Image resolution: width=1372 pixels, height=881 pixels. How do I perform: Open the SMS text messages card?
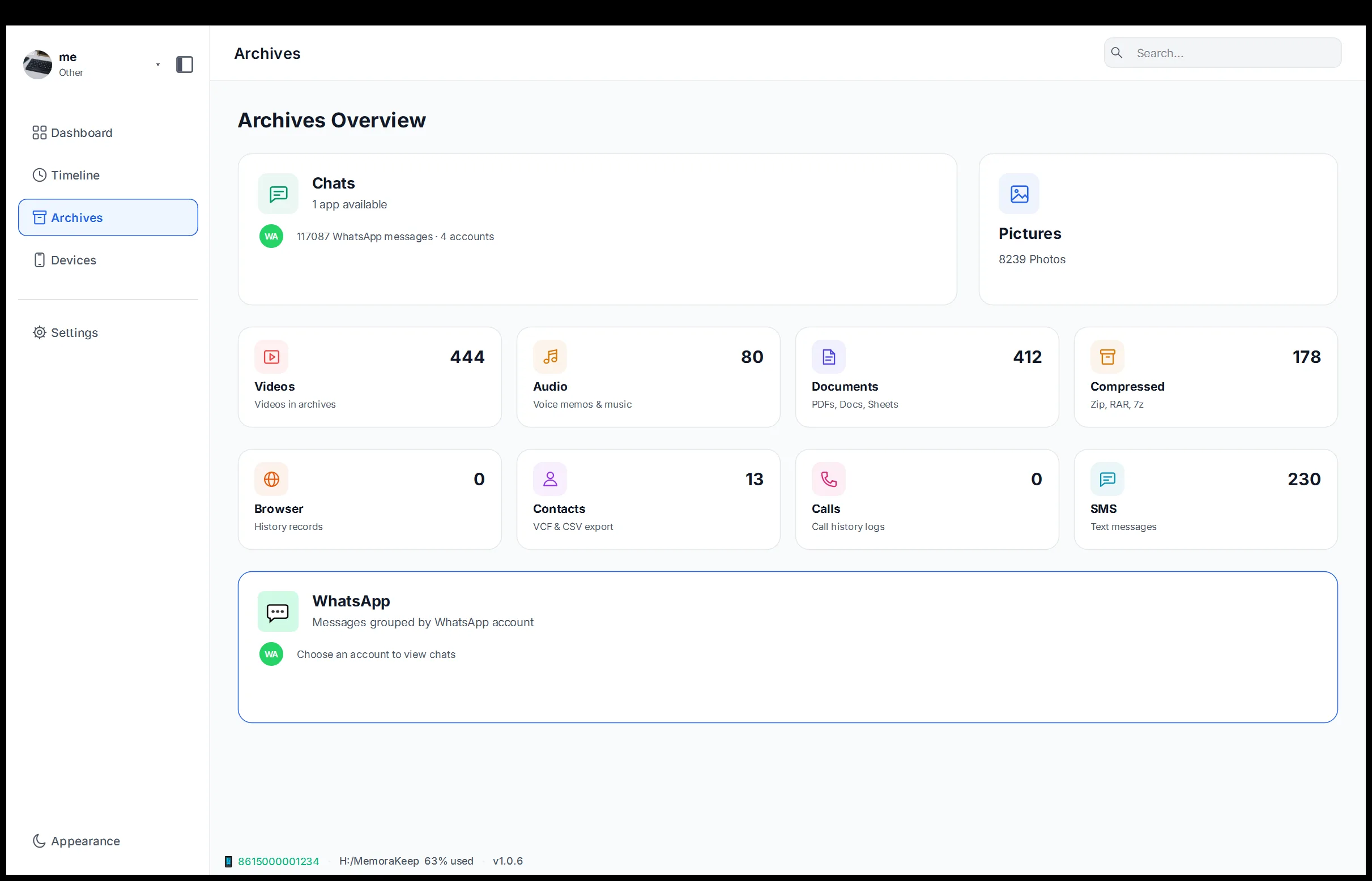1205,499
